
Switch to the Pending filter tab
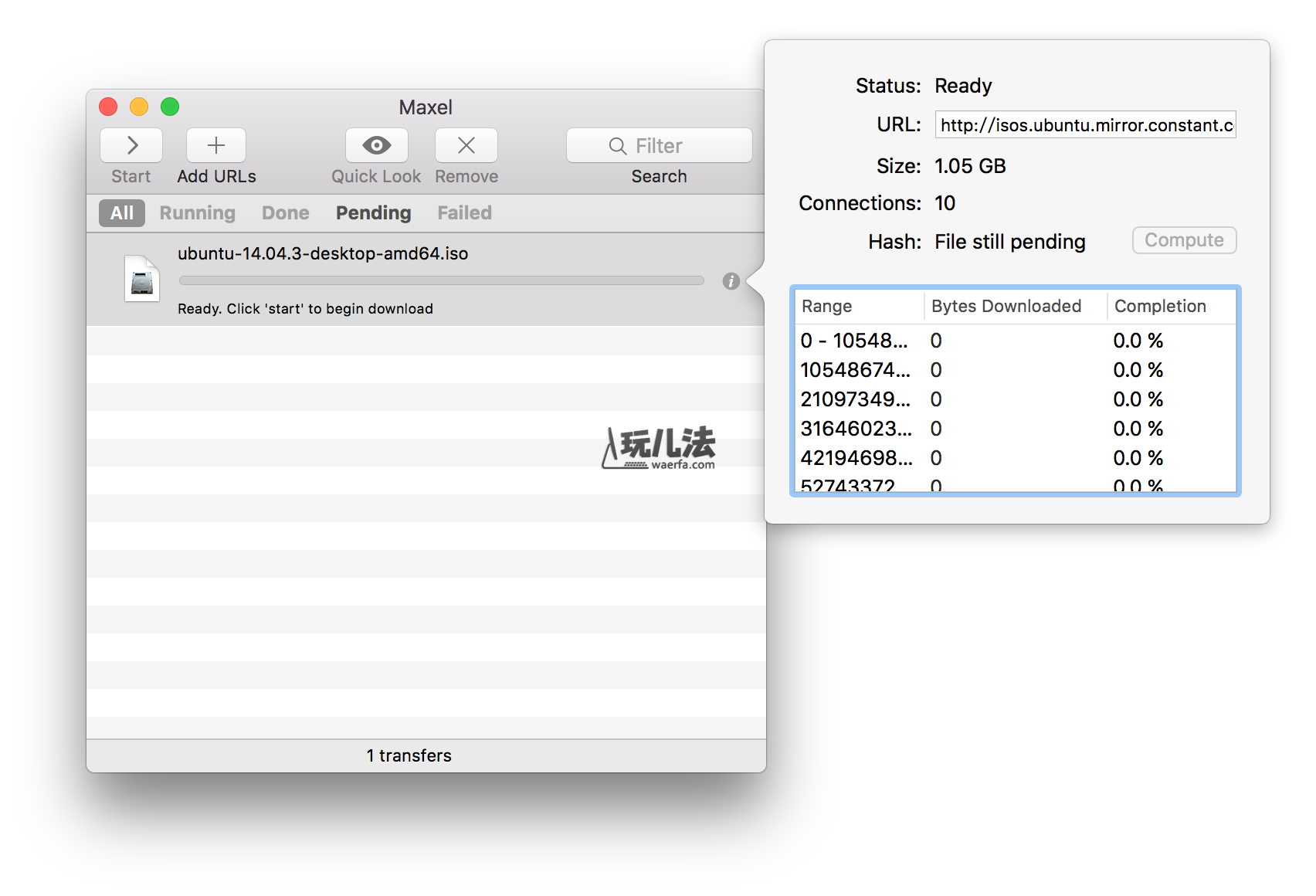[x=374, y=213]
